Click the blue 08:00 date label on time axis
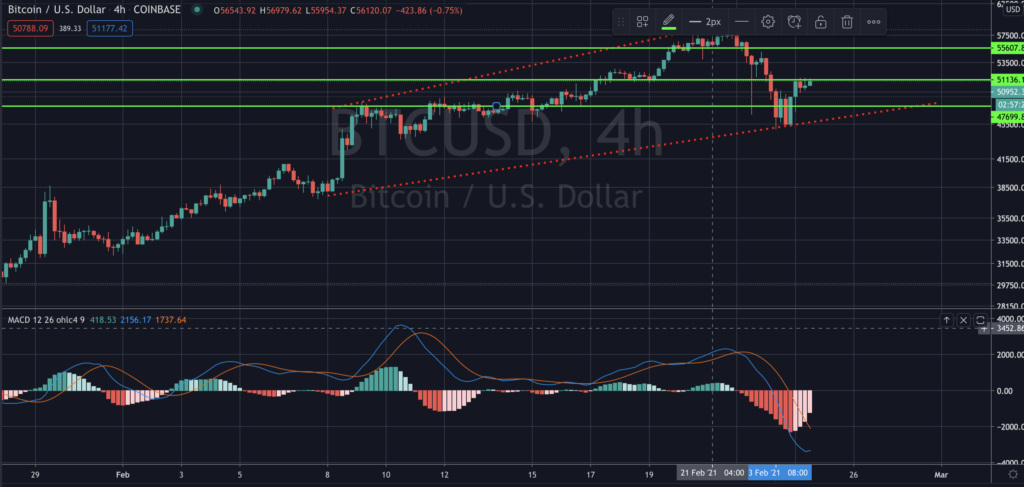The image size is (1024, 487). pos(780,472)
